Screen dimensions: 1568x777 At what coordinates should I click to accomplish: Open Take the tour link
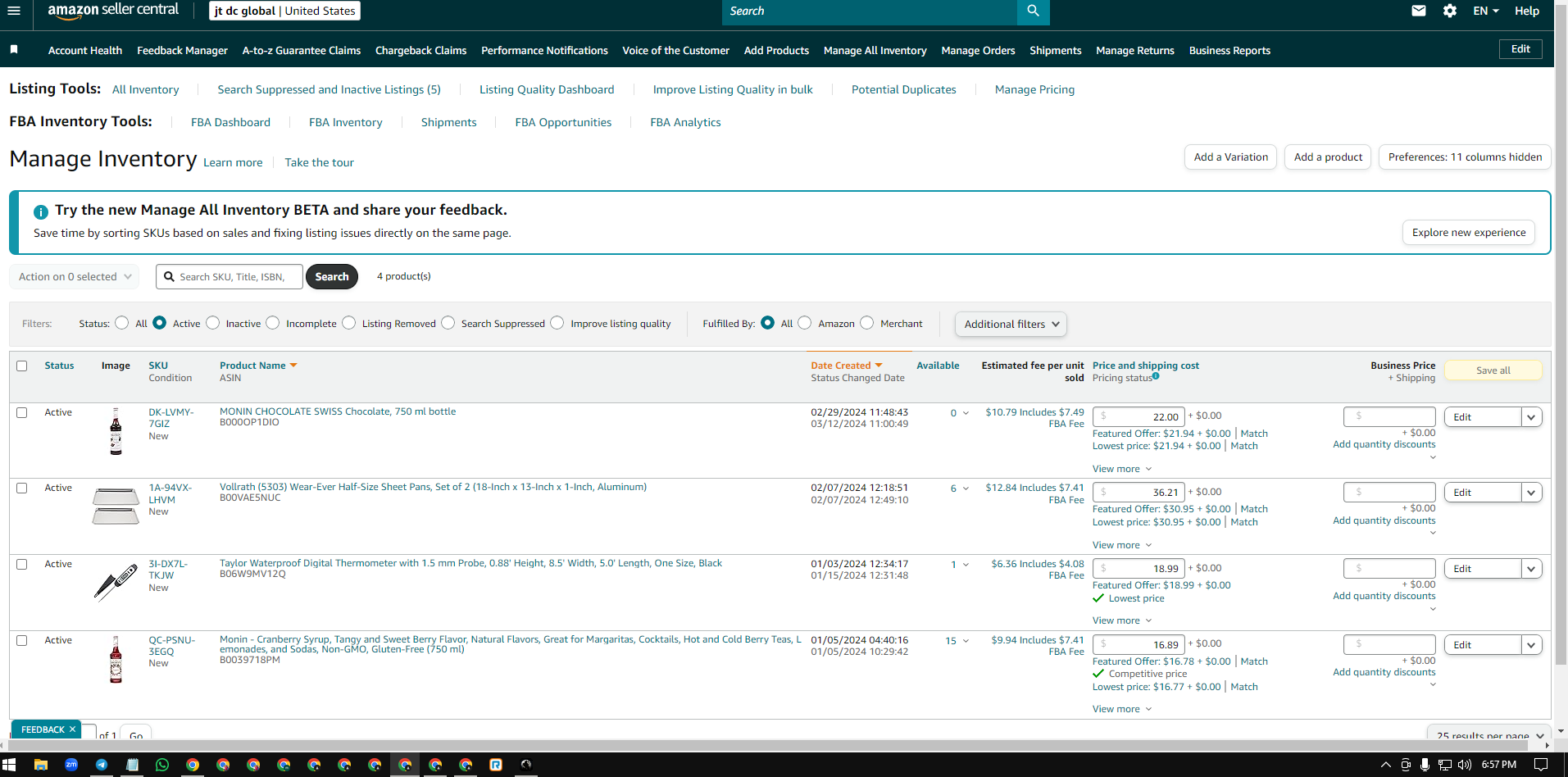tap(320, 162)
